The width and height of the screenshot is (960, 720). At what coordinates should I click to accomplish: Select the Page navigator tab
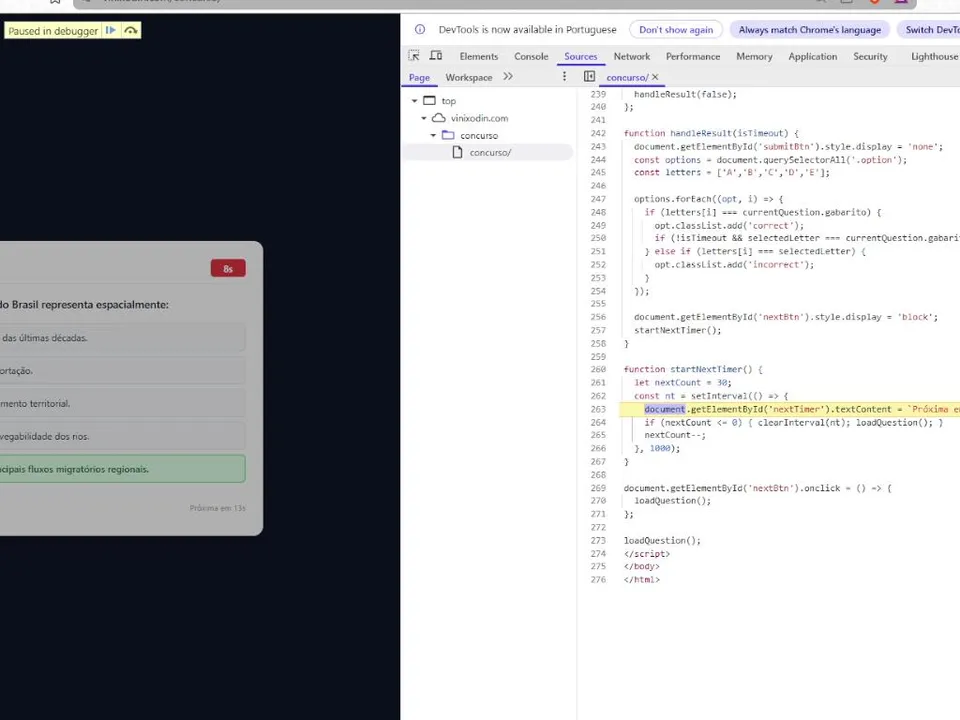coord(419,77)
